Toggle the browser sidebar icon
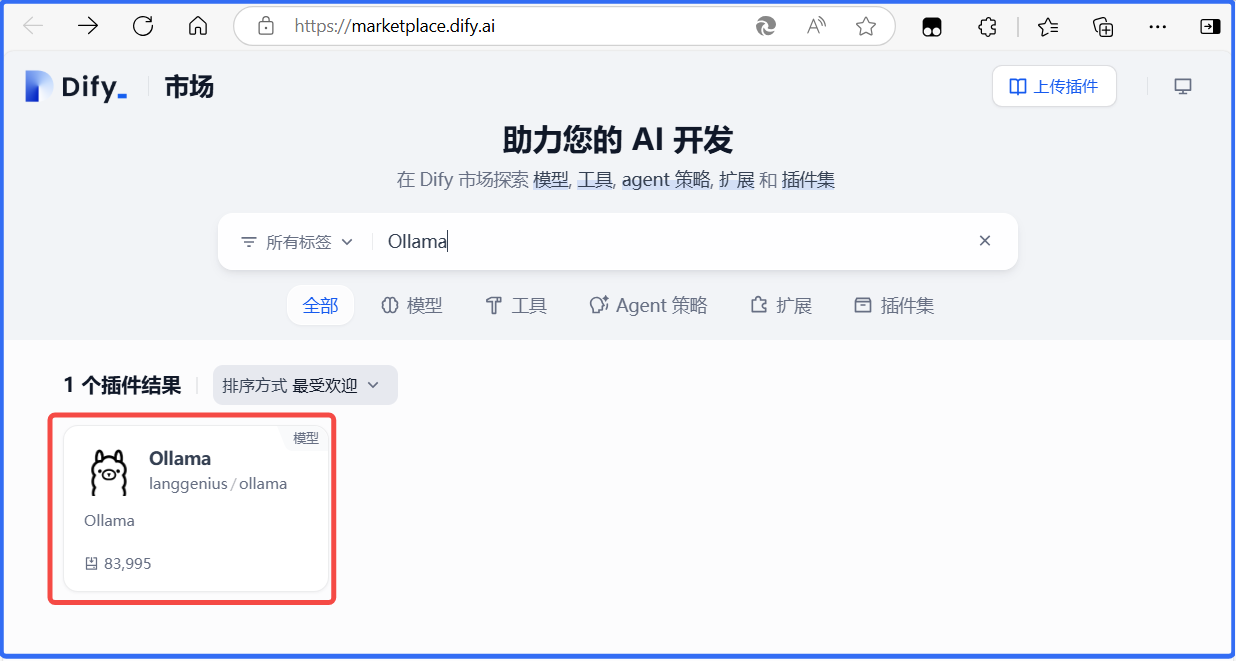1236x661 pixels. (x=1210, y=27)
